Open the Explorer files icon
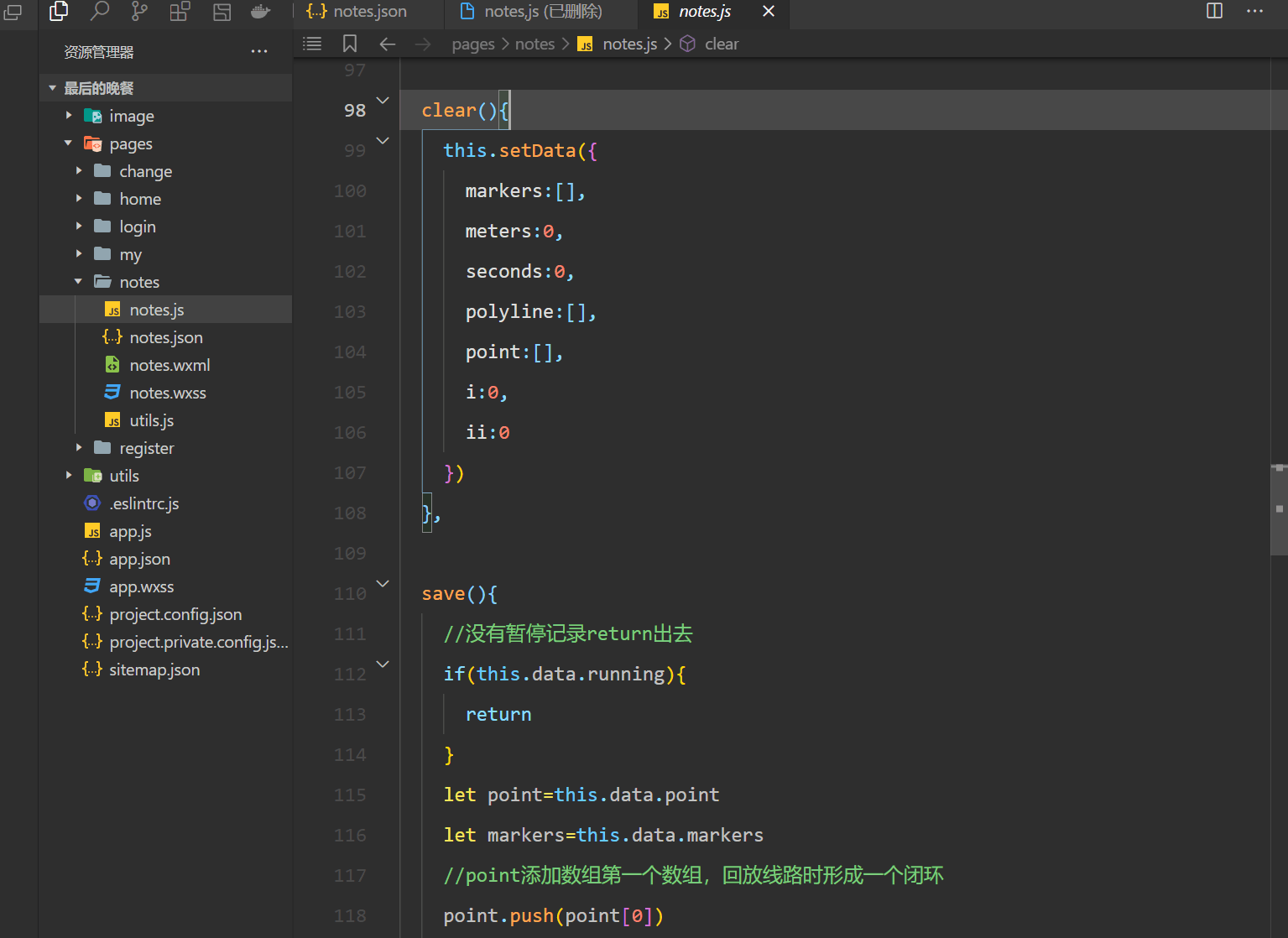The width and height of the screenshot is (1288, 938). 59,11
